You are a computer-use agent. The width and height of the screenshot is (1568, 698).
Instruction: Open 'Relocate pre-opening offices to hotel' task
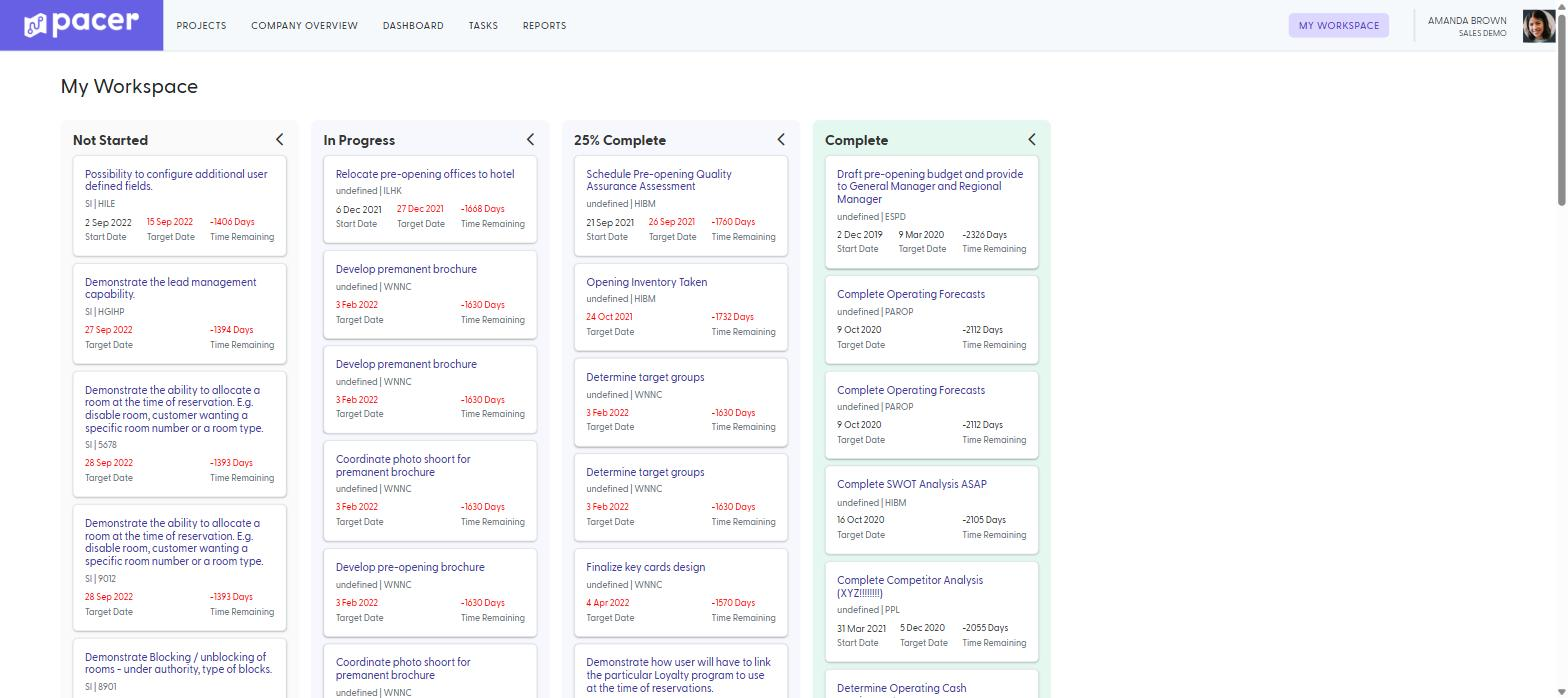pos(430,198)
